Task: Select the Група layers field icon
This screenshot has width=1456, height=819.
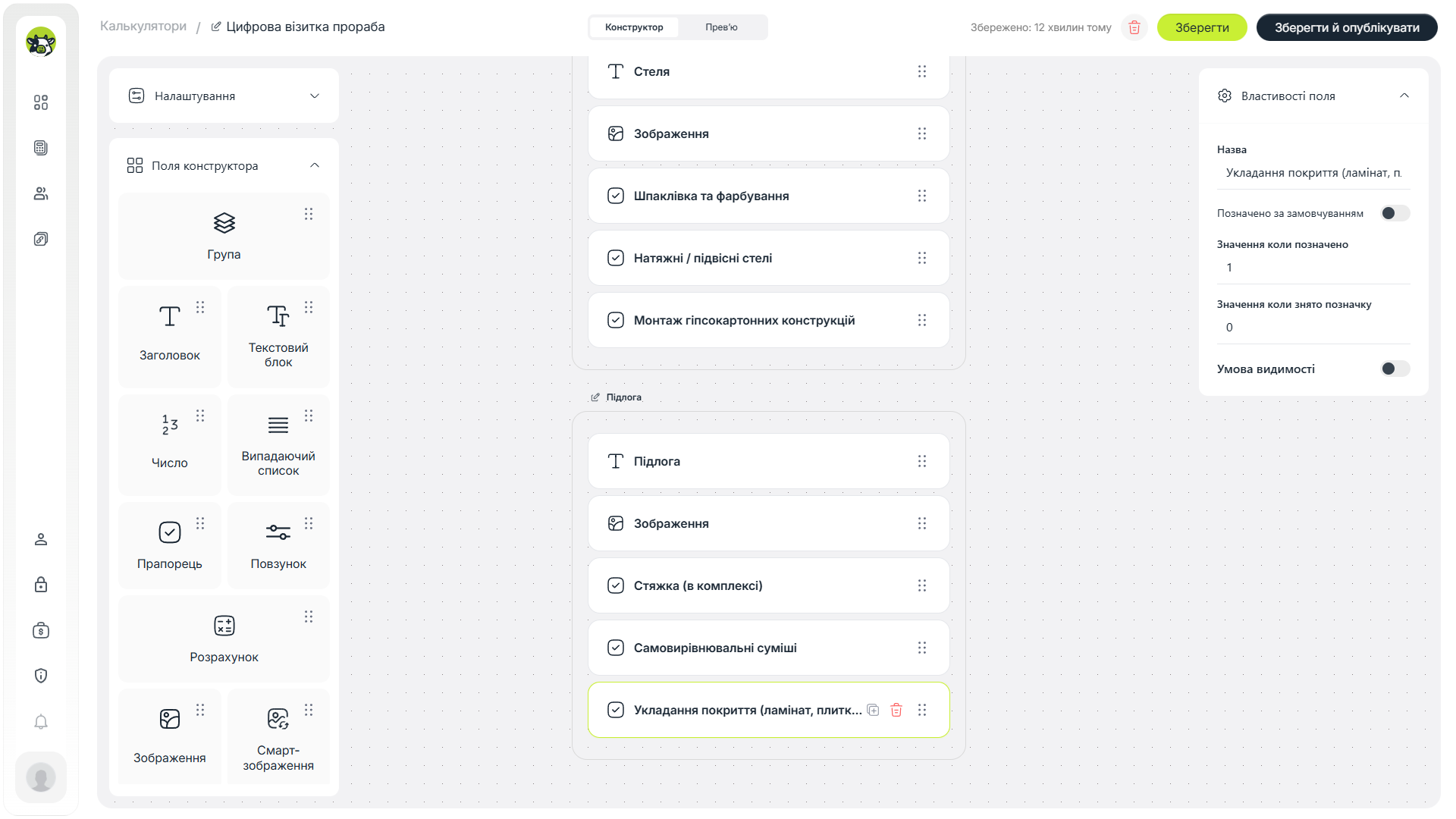Action: coord(224,223)
